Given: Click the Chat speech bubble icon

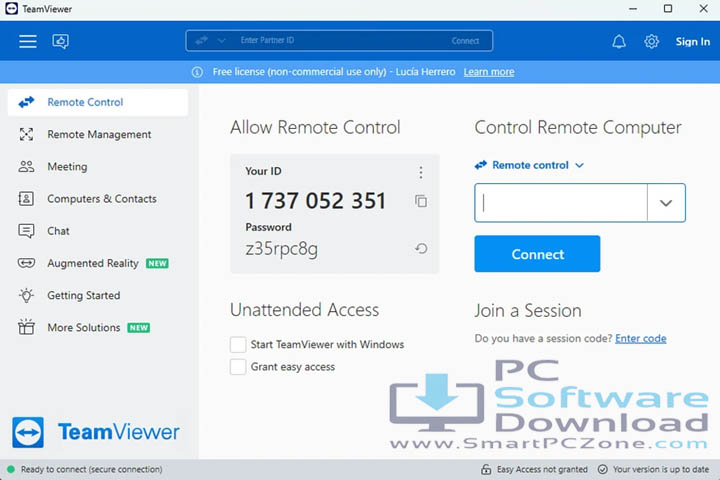Looking at the screenshot, I should pos(26,231).
